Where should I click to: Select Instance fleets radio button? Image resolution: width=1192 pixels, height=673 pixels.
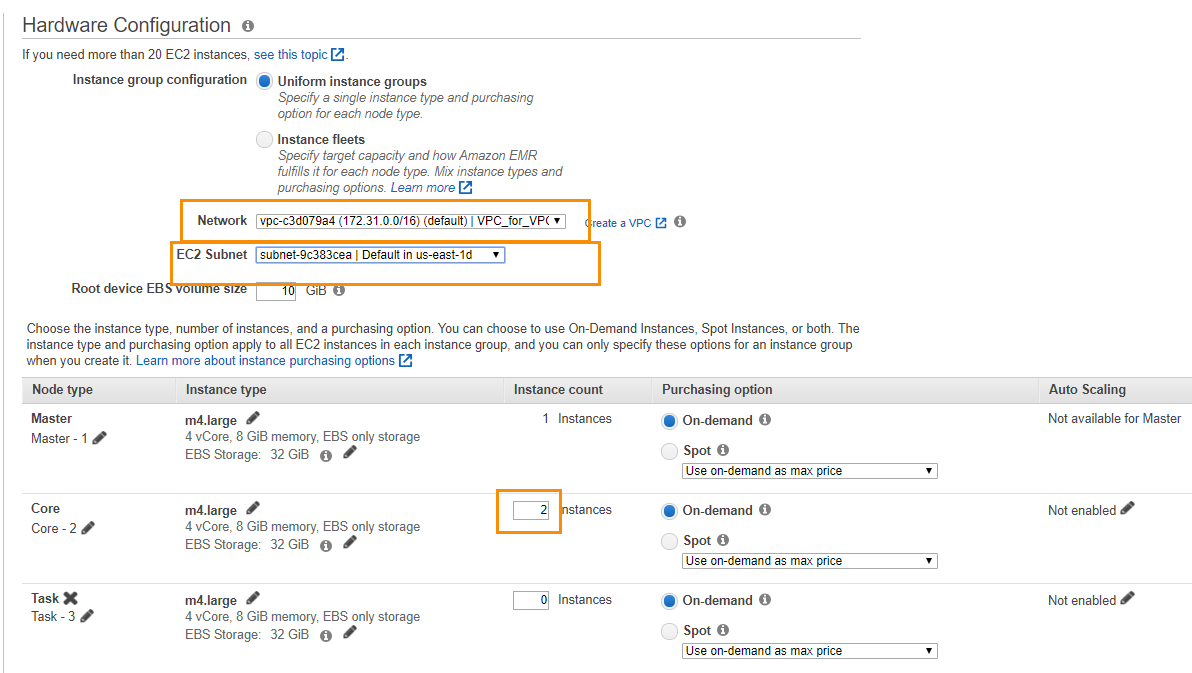point(265,139)
